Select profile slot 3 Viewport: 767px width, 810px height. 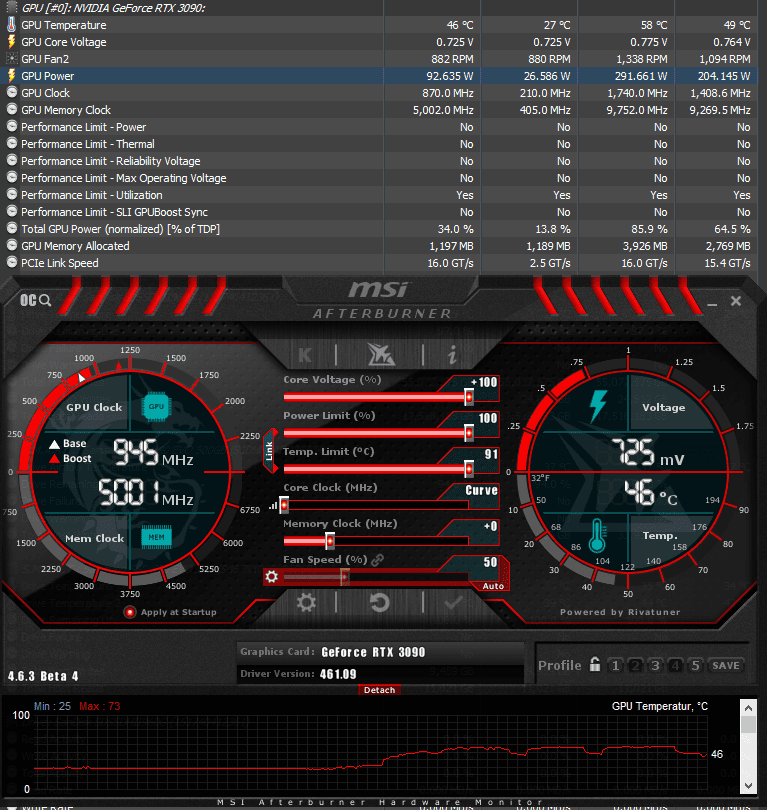click(655, 665)
